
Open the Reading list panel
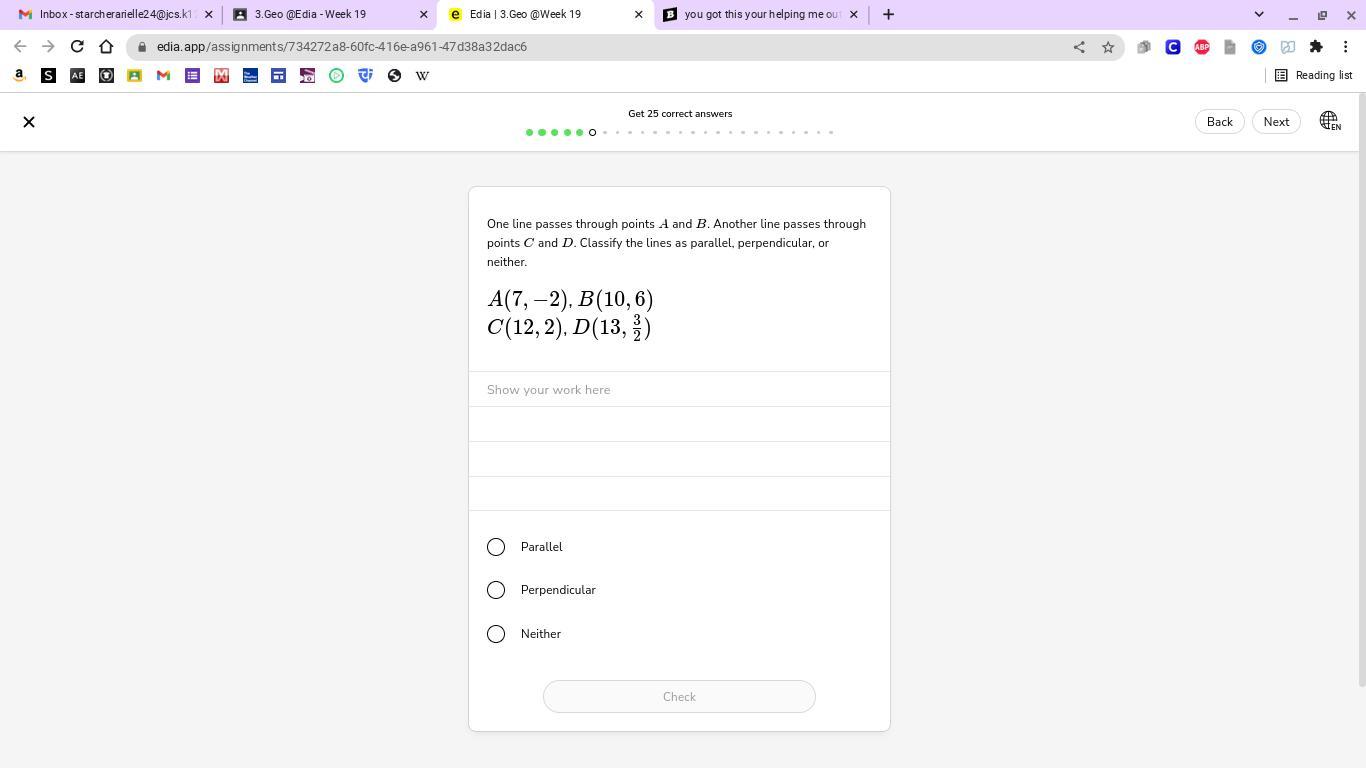tap(1313, 76)
